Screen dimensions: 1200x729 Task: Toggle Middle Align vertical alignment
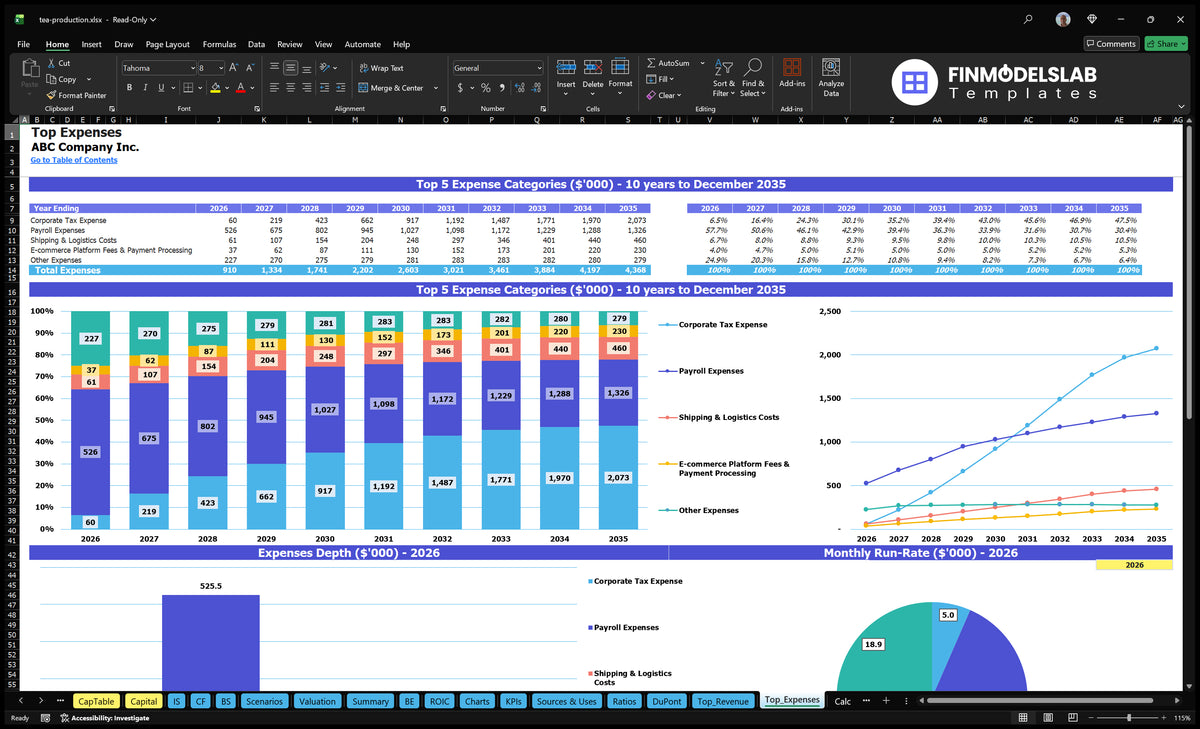pos(291,68)
